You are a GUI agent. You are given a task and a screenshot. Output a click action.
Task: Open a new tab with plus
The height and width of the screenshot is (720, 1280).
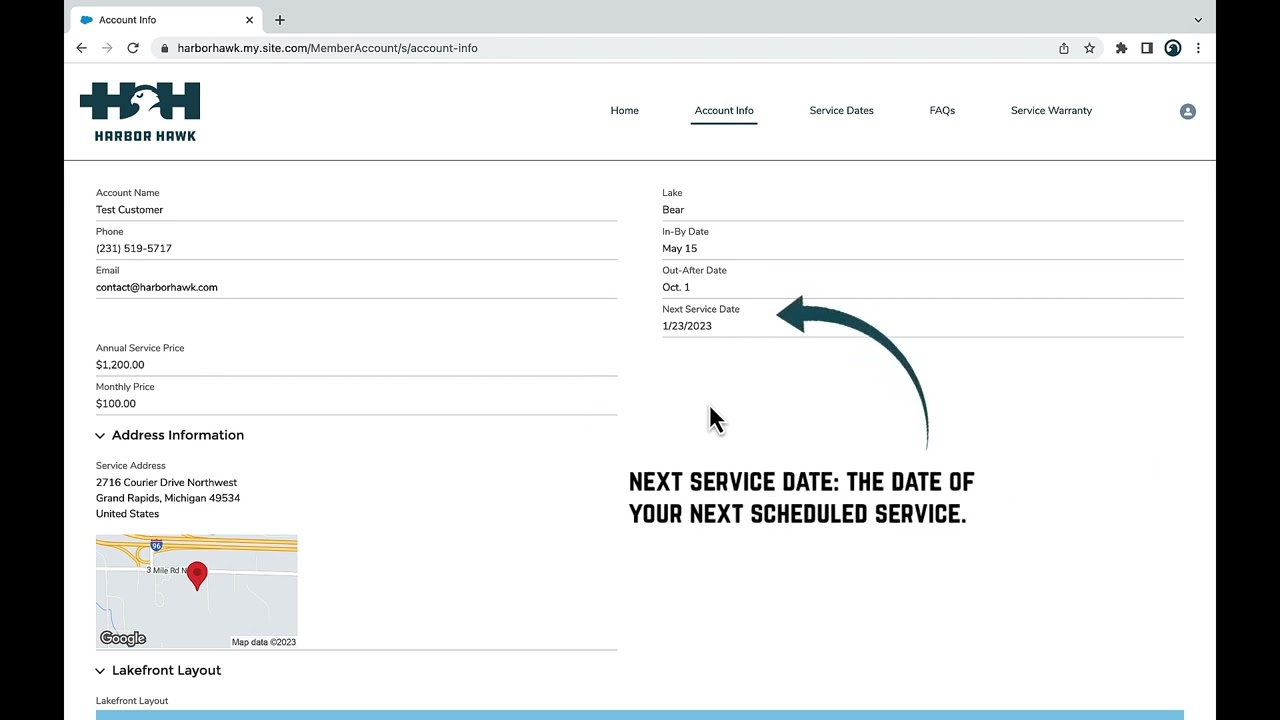click(280, 20)
